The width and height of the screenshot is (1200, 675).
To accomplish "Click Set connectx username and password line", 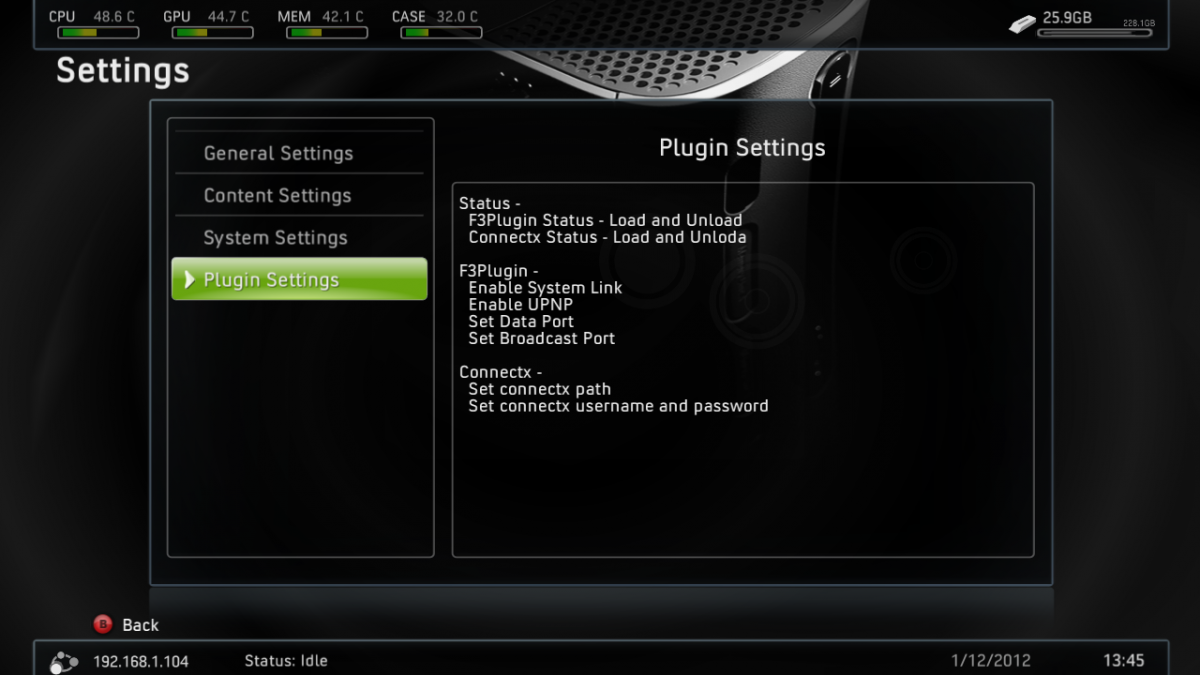I will (618, 406).
